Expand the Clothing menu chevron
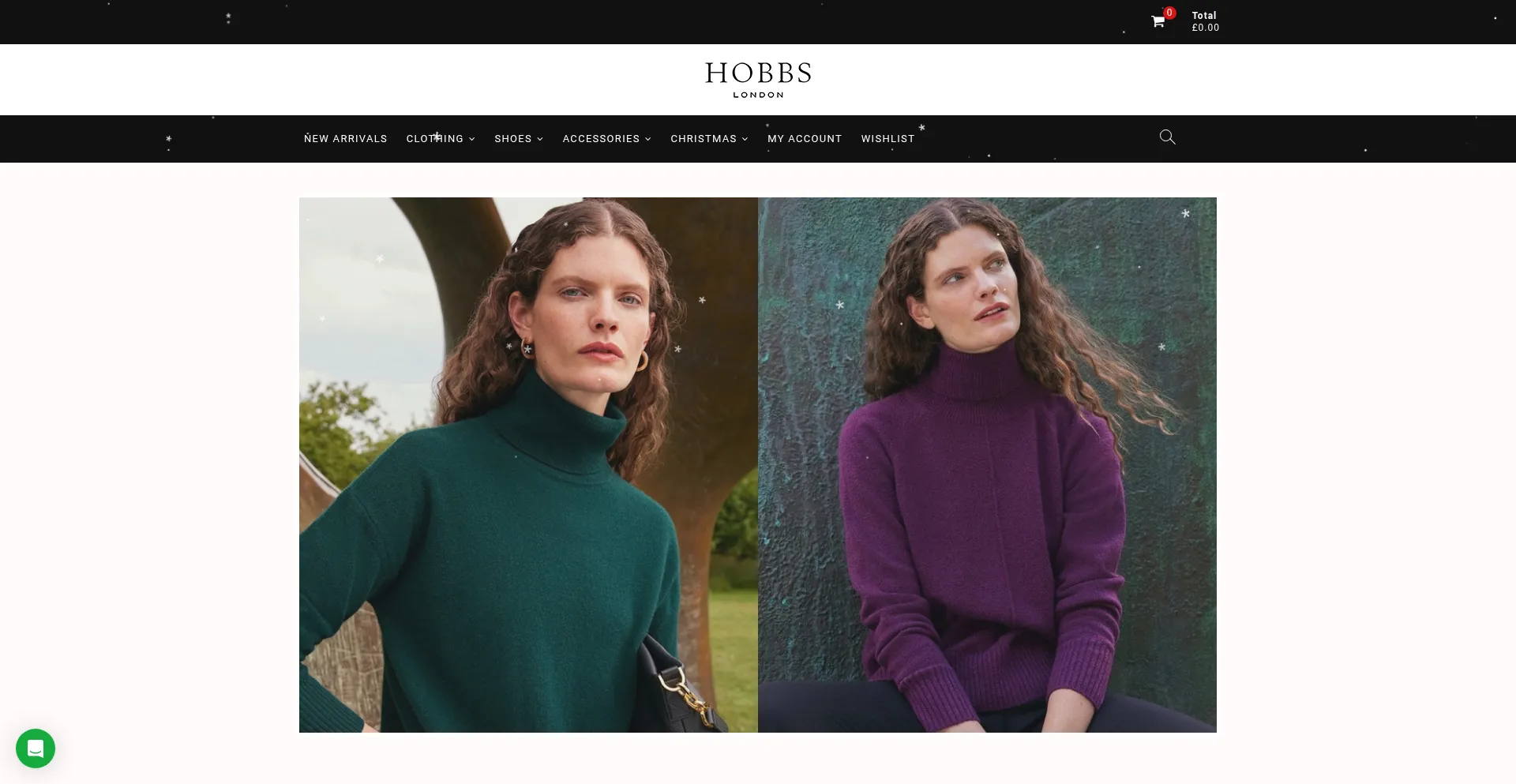This screenshot has height=784, width=1516. pos(472,139)
